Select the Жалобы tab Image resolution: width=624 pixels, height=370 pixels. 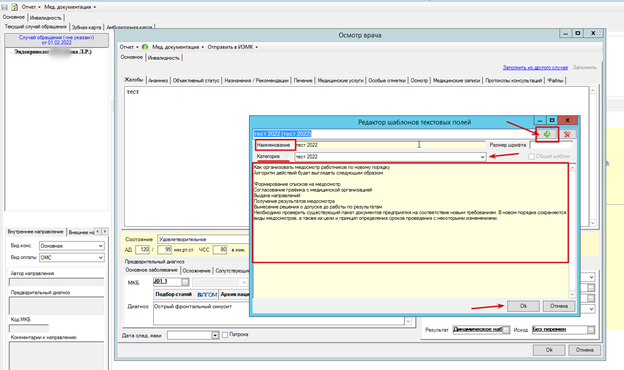pos(133,80)
